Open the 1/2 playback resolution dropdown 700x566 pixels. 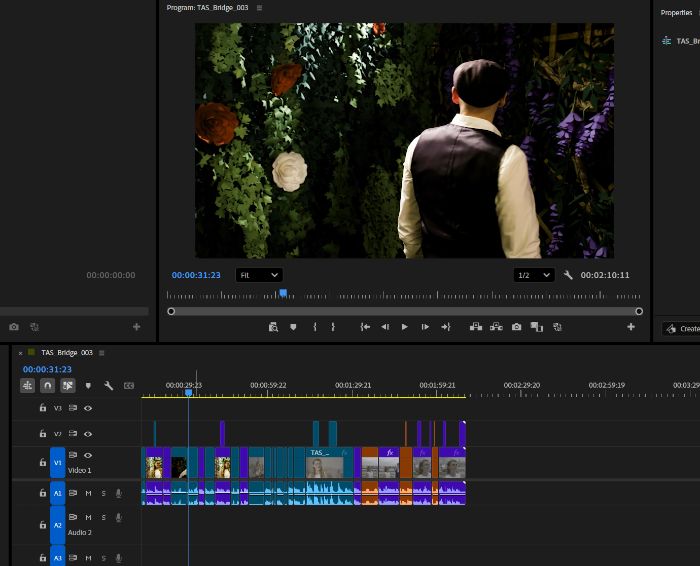point(534,275)
